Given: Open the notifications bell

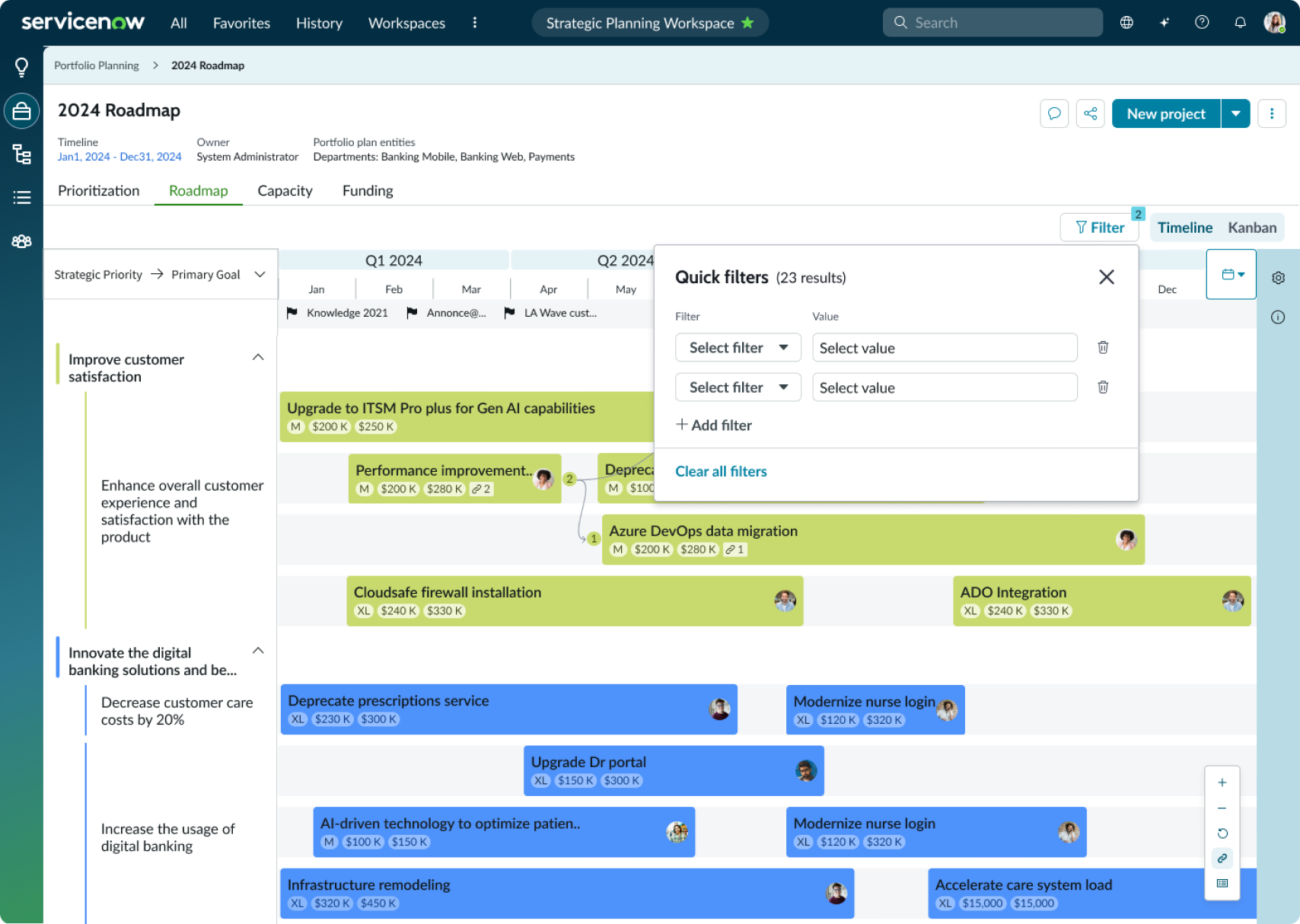Looking at the screenshot, I should (x=1240, y=22).
